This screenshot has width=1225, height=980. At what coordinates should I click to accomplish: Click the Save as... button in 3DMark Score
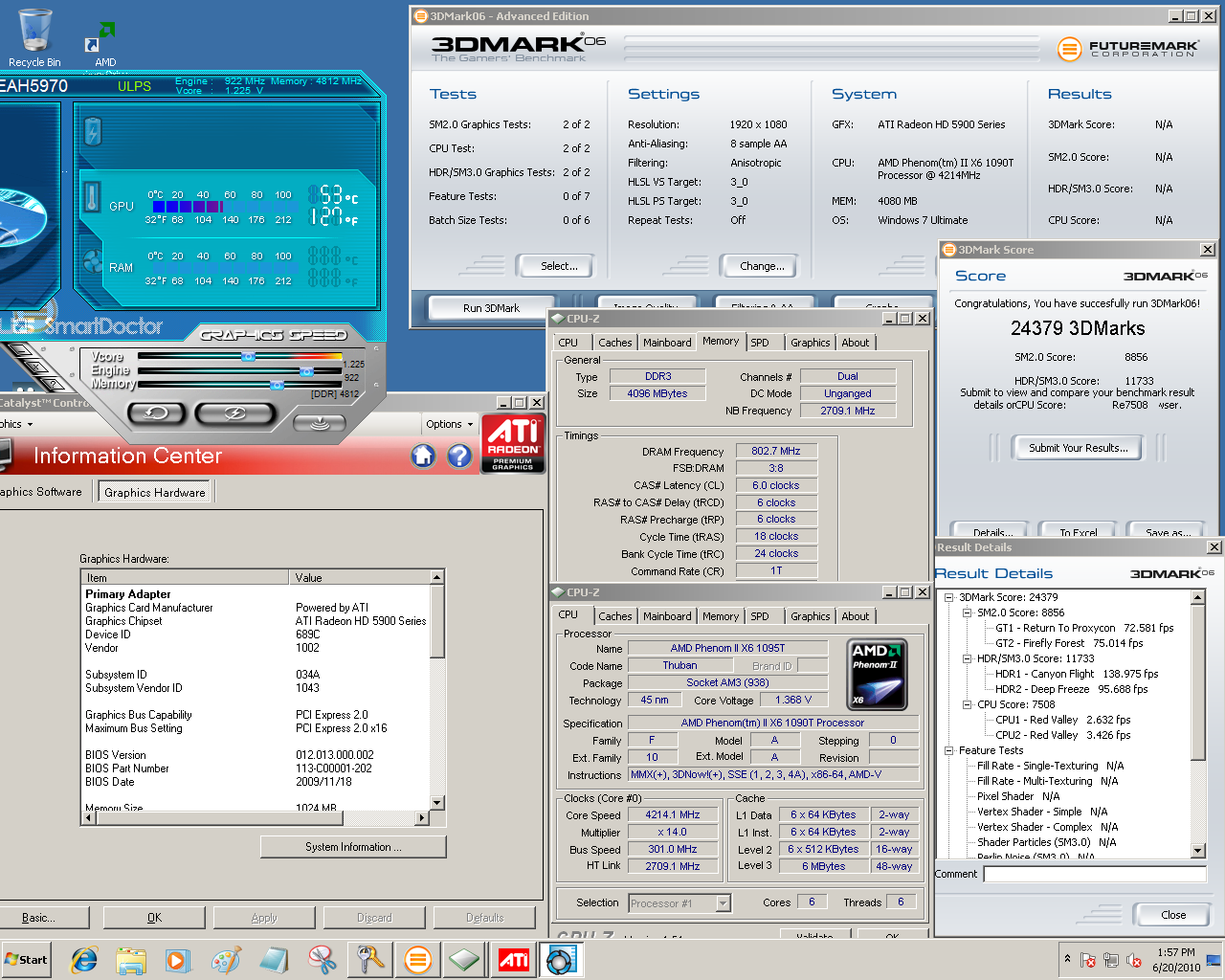click(x=1169, y=530)
